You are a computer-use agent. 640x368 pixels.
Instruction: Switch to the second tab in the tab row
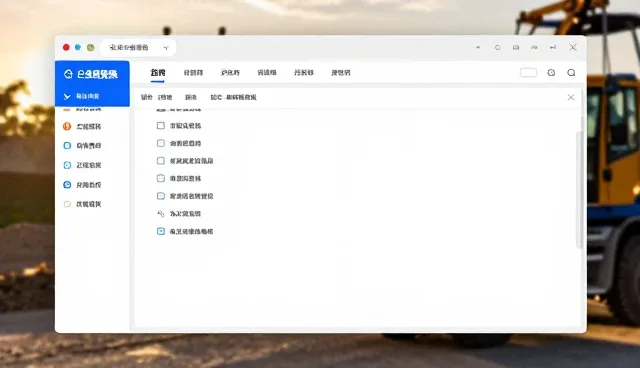pyautogui.click(x=193, y=73)
